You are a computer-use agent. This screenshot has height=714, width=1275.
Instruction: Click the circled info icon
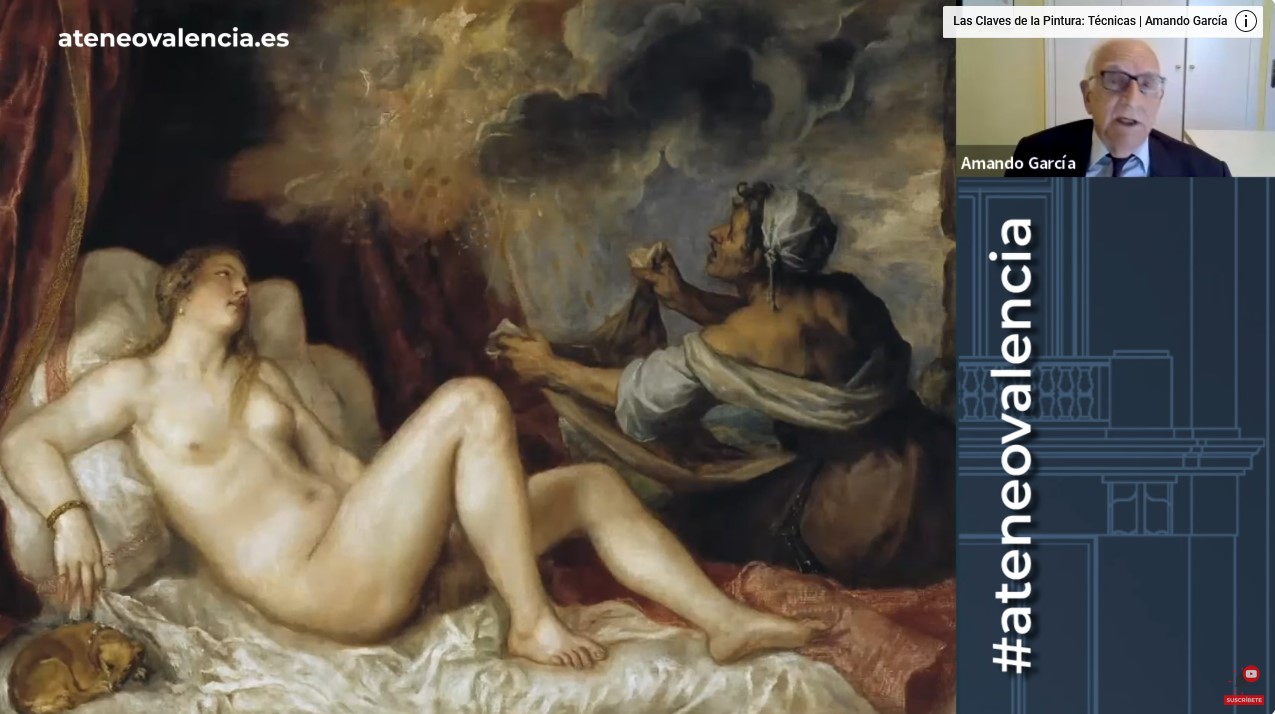(1245, 21)
